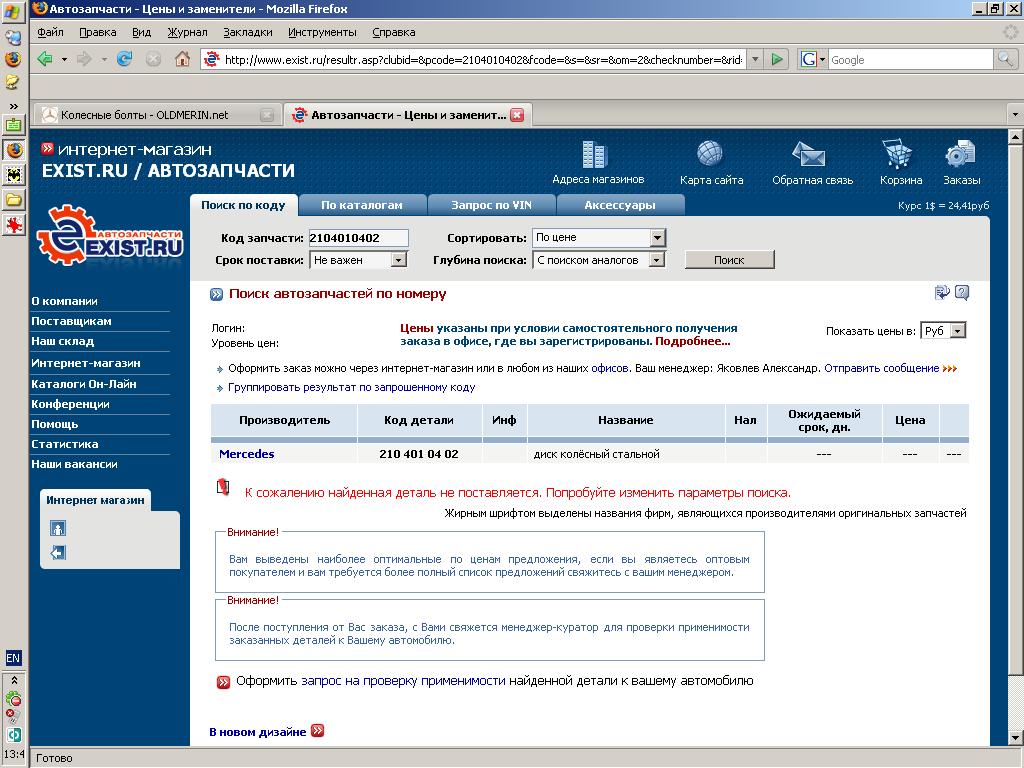Open the Срок поставки dropdown
Viewport: 1024px width, 768px height.
point(398,260)
